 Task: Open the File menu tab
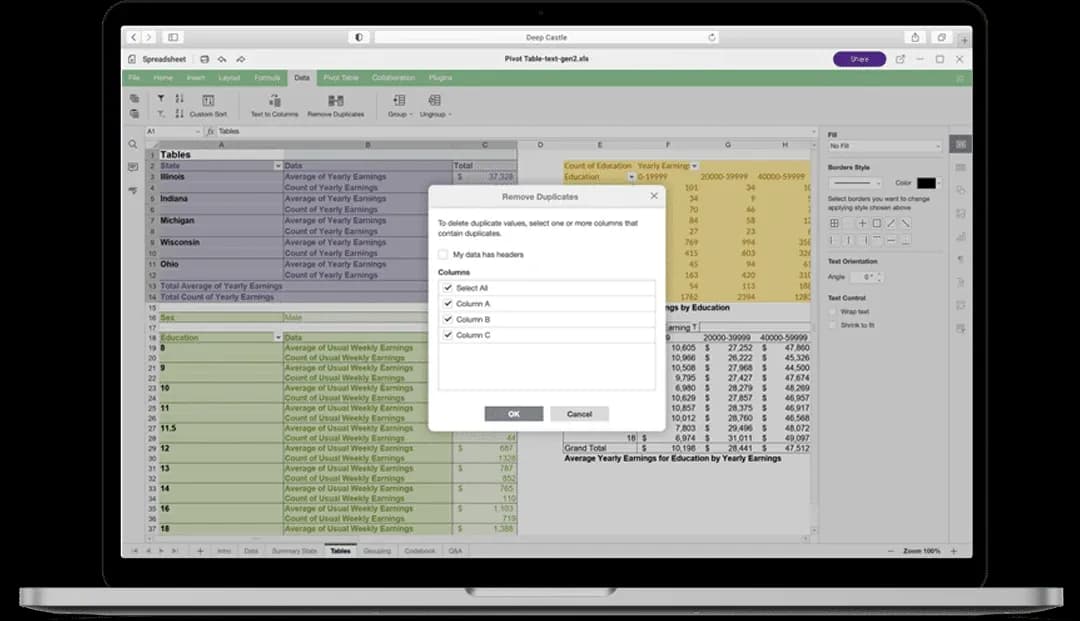pos(134,78)
